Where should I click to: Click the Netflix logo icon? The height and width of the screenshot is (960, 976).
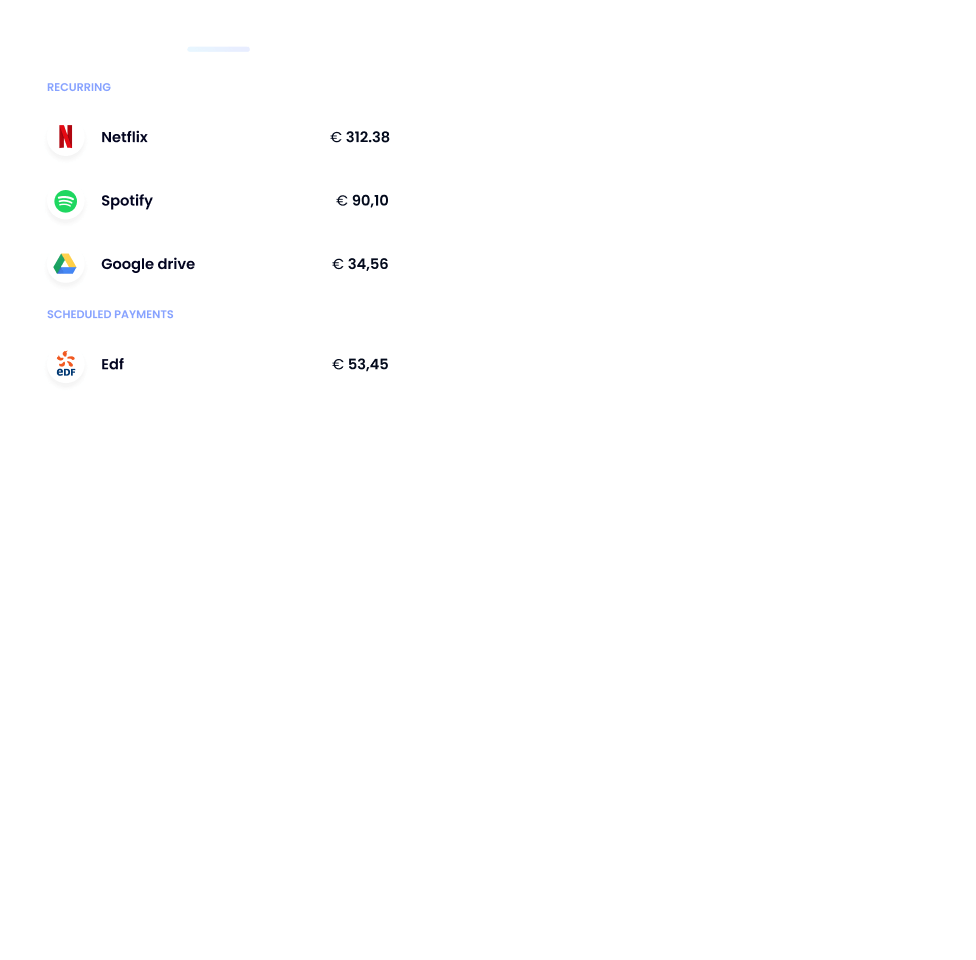tap(65, 137)
